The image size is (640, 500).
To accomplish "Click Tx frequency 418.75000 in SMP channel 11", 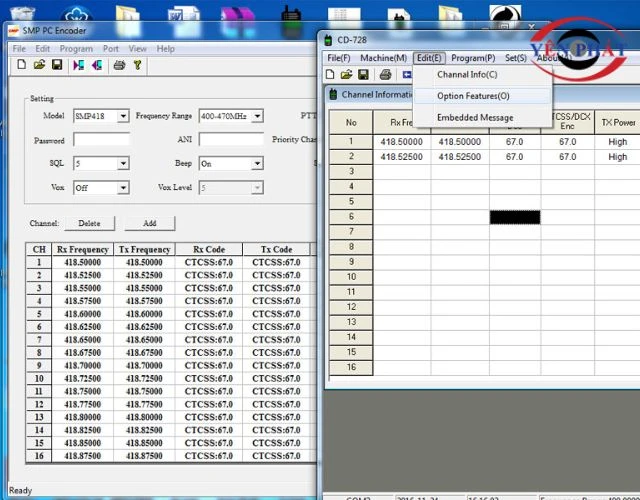I will pos(144,391).
